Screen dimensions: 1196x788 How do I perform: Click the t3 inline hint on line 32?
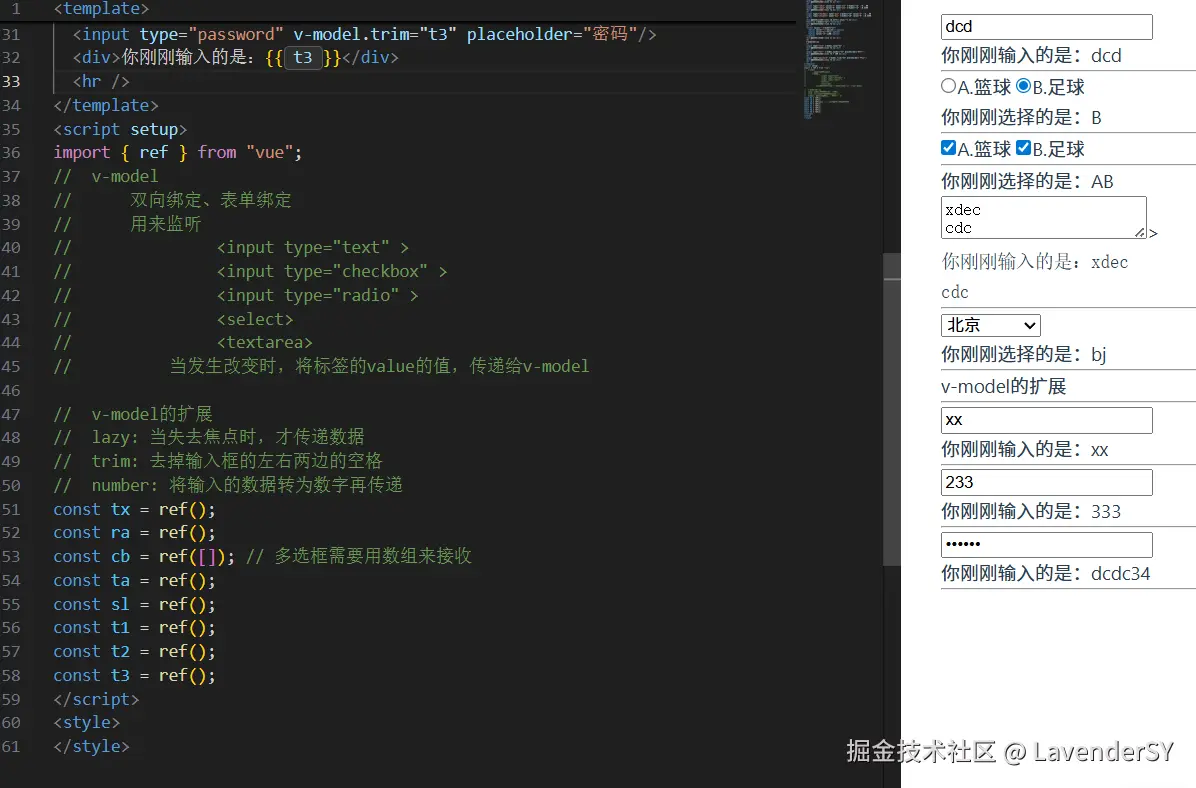pyautogui.click(x=303, y=58)
